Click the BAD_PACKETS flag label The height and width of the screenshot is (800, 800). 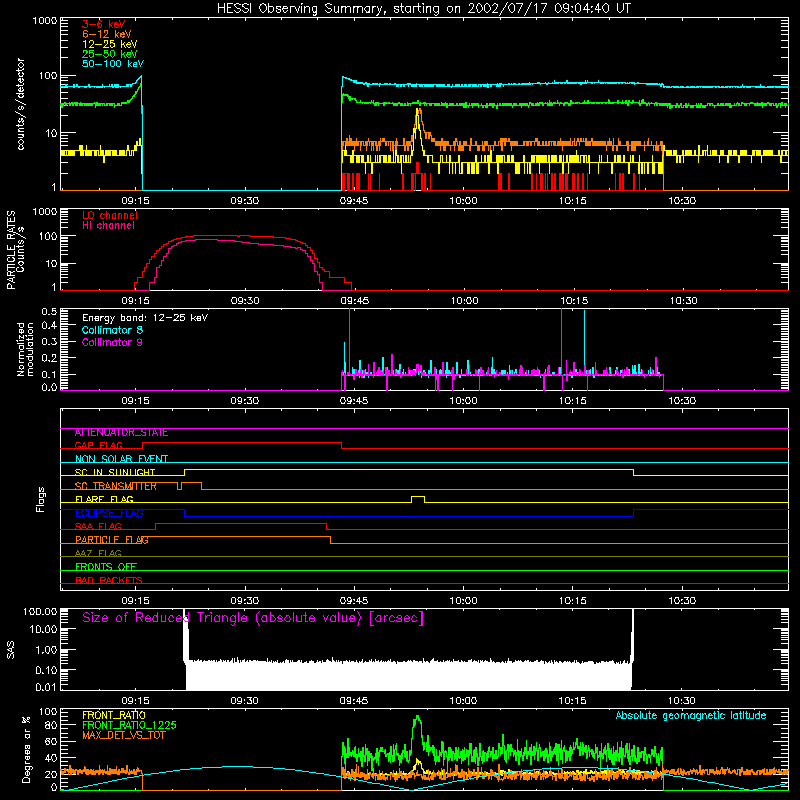pos(109,581)
